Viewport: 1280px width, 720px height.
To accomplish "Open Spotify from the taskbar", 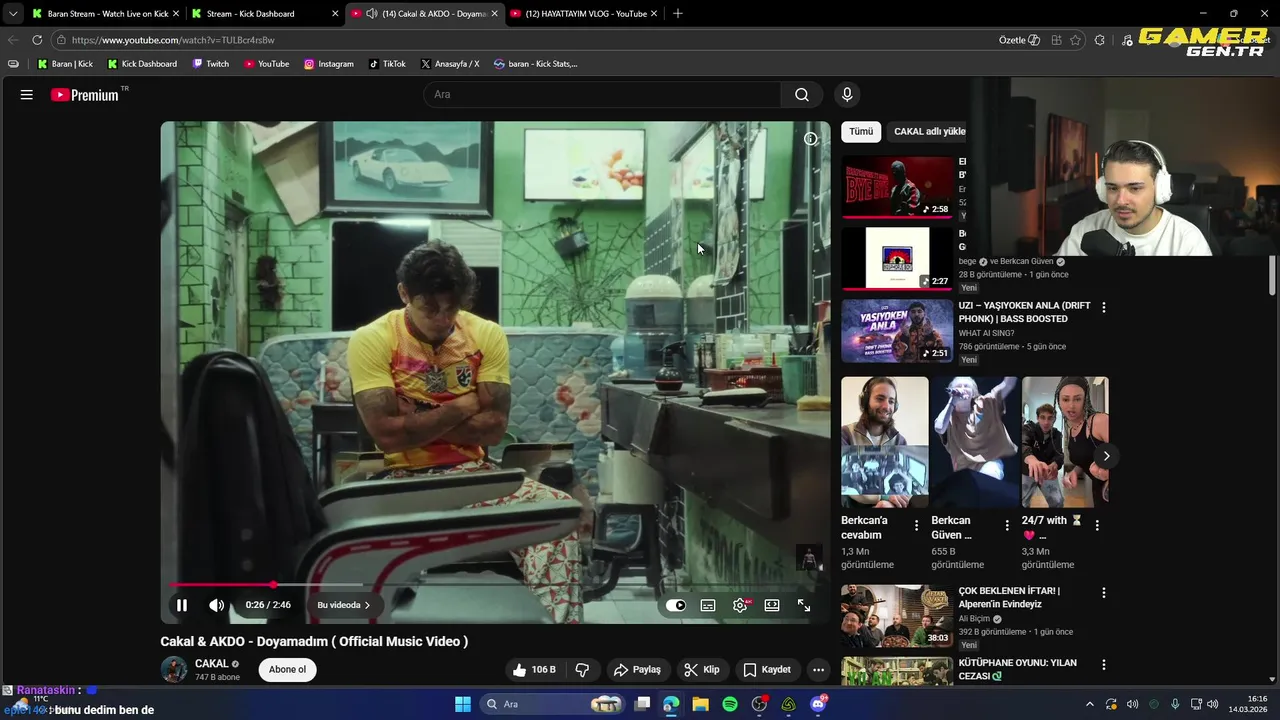I will point(730,704).
